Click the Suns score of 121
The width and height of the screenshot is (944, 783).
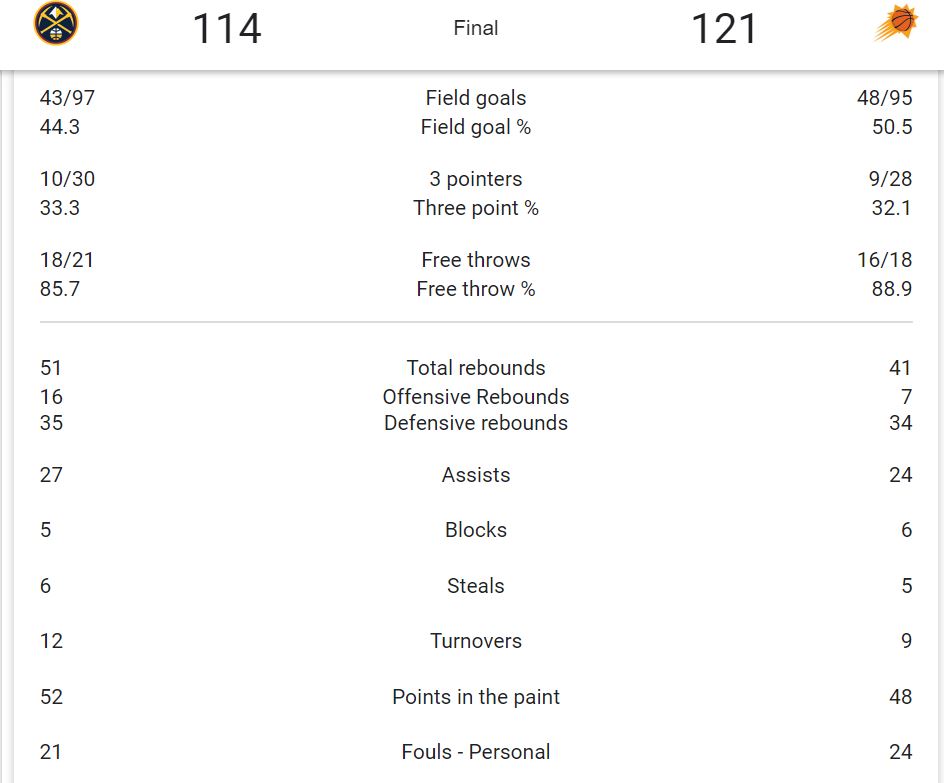click(x=724, y=29)
